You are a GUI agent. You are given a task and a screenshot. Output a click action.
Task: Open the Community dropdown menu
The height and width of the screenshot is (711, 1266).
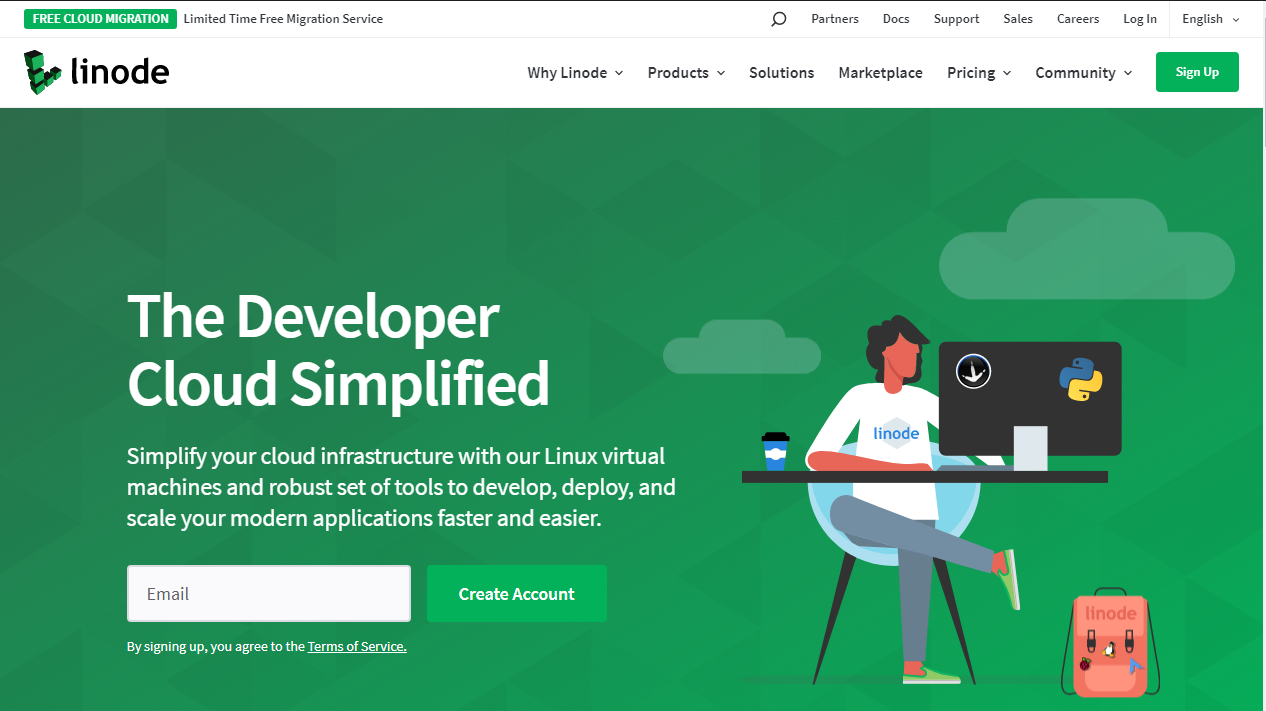click(x=1084, y=73)
